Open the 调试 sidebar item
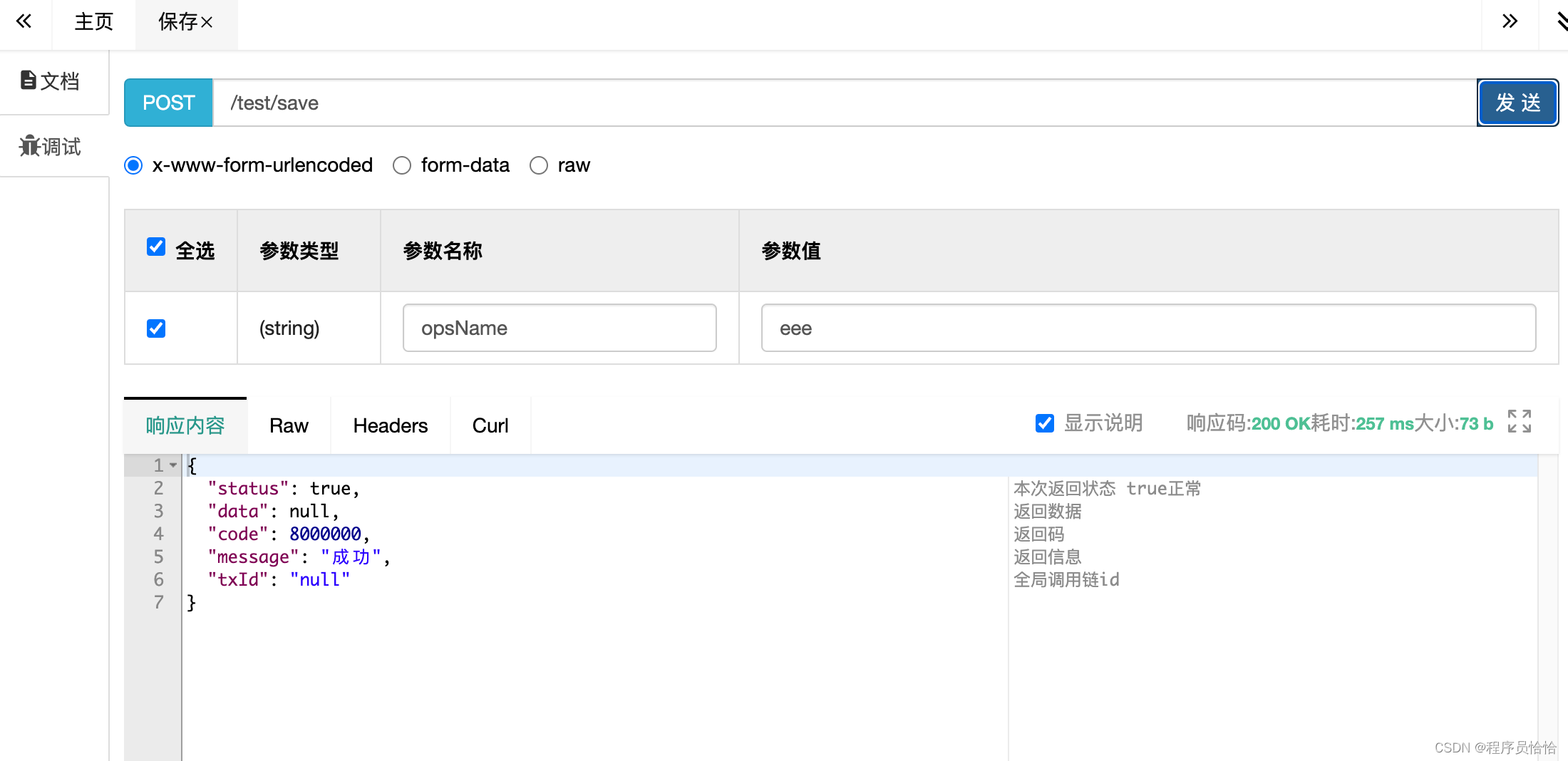Screen dimensions: 1568x761 [x=50, y=147]
